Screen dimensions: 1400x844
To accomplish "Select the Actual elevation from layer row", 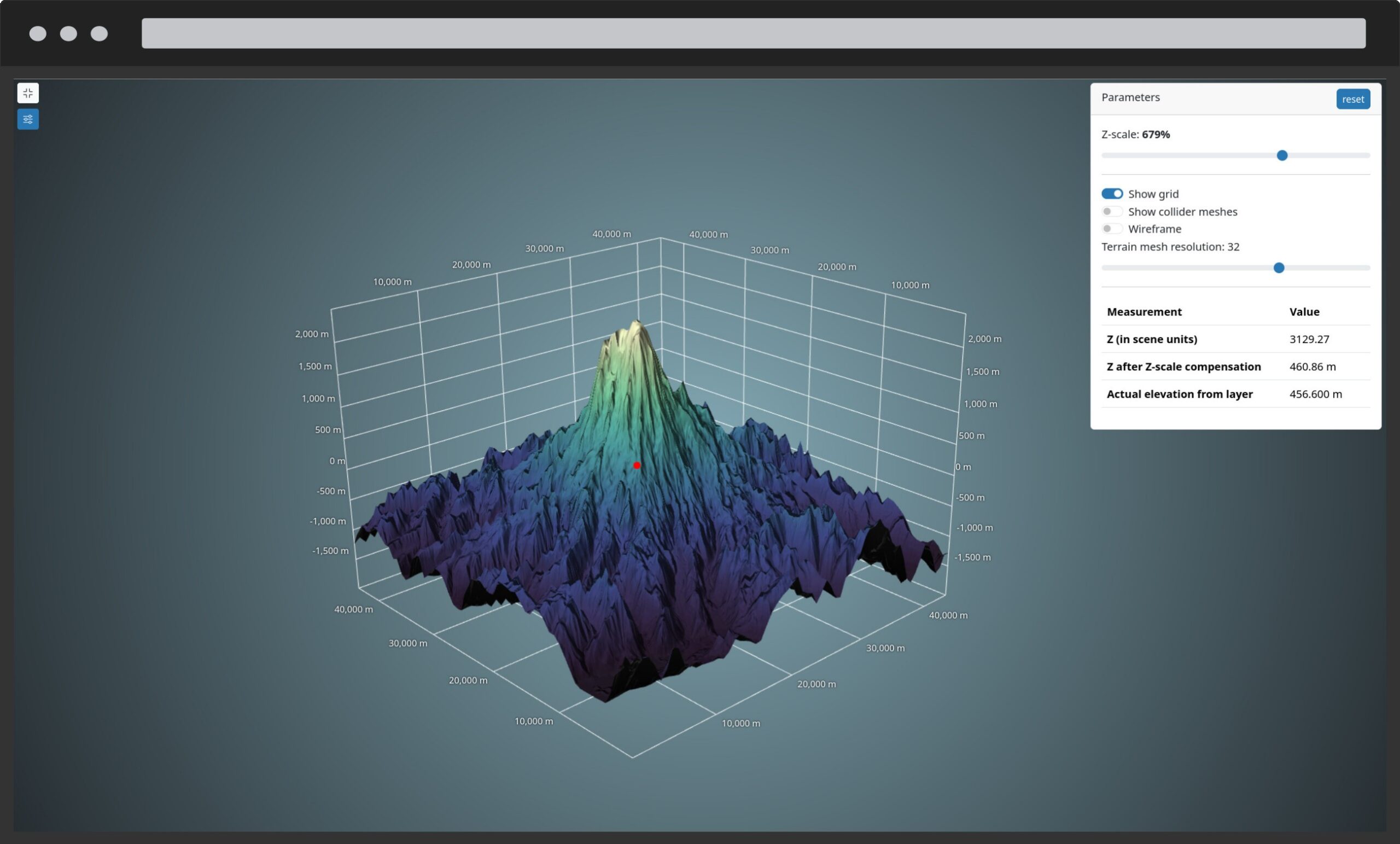I will [x=1180, y=394].
